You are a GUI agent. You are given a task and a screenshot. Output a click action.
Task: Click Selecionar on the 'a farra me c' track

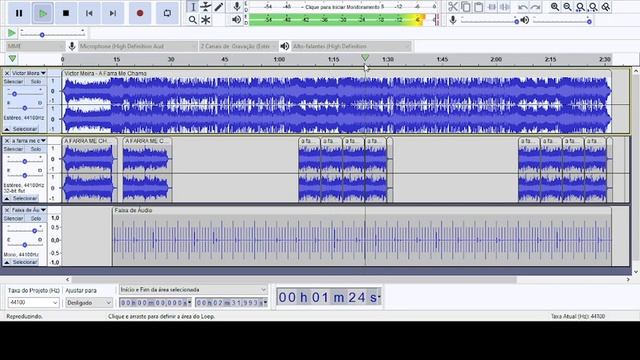(25, 198)
